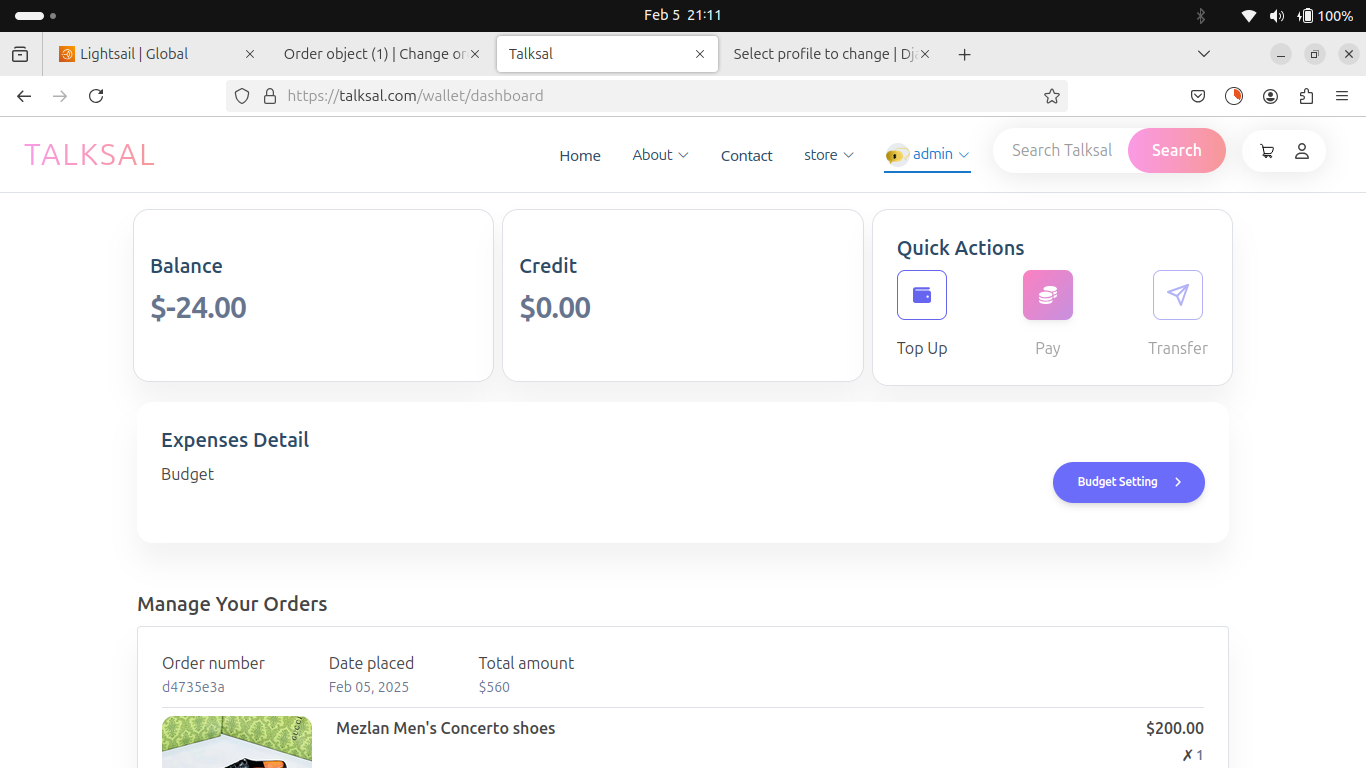1366x768 pixels.
Task: Select the Talksal browser tab
Action: (607, 54)
